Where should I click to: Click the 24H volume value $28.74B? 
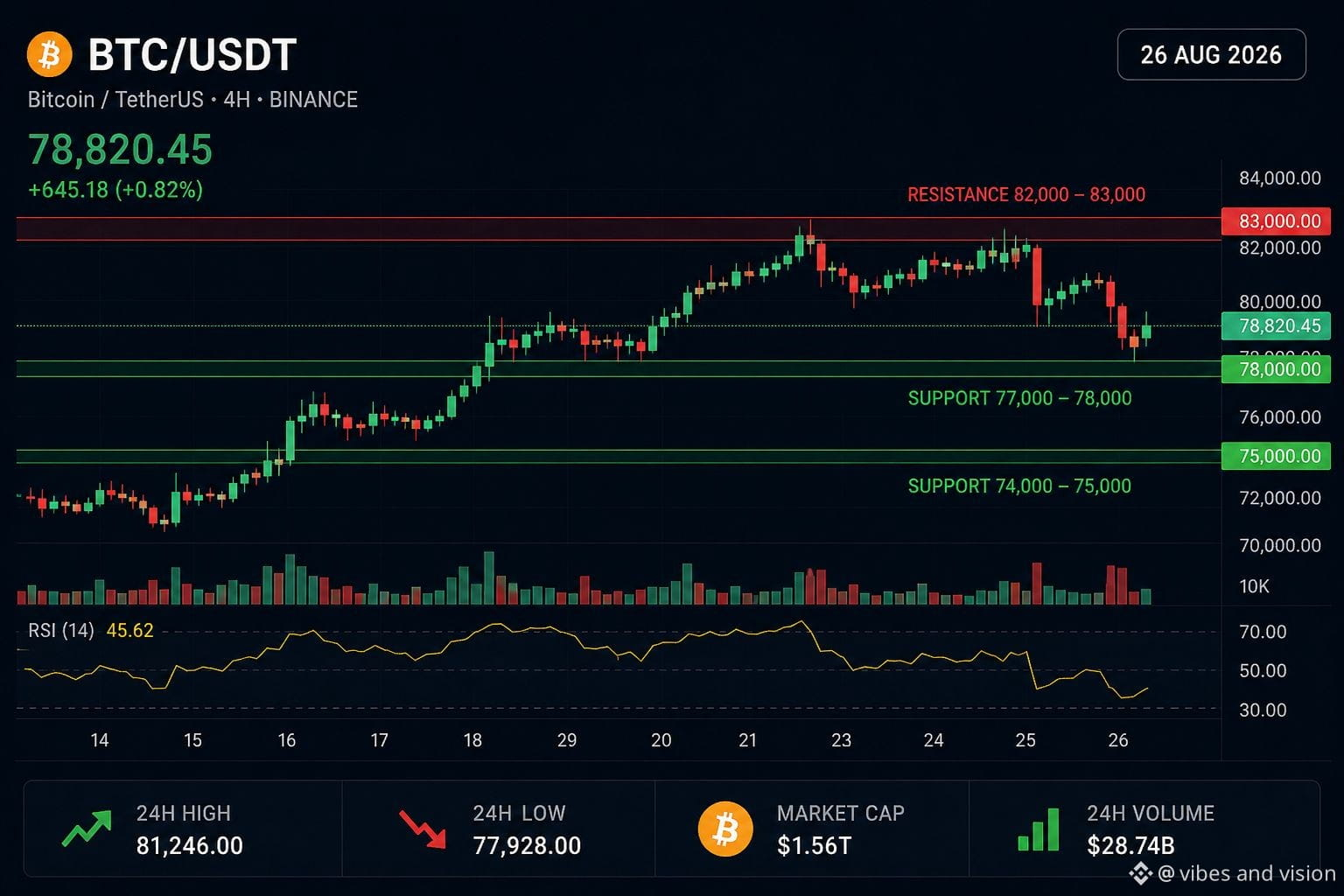click(1130, 846)
